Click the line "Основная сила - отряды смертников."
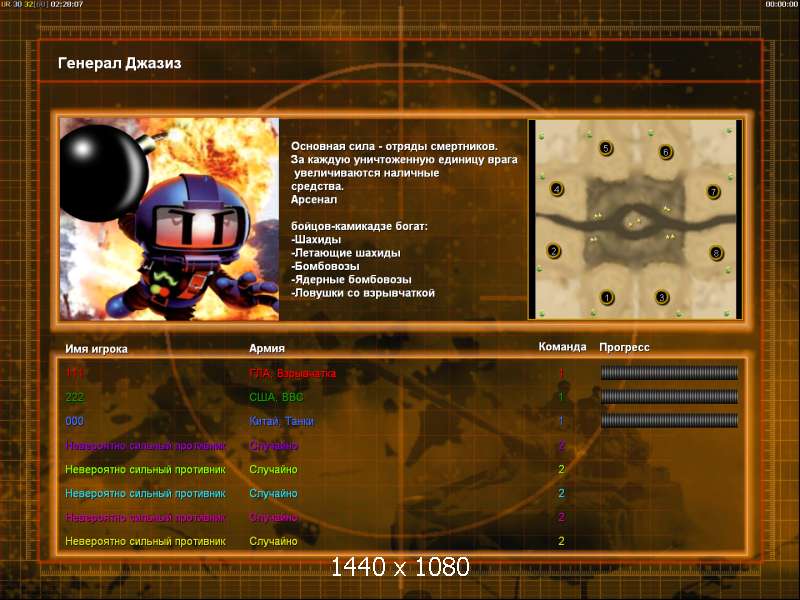The width and height of the screenshot is (800, 600). point(394,146)
